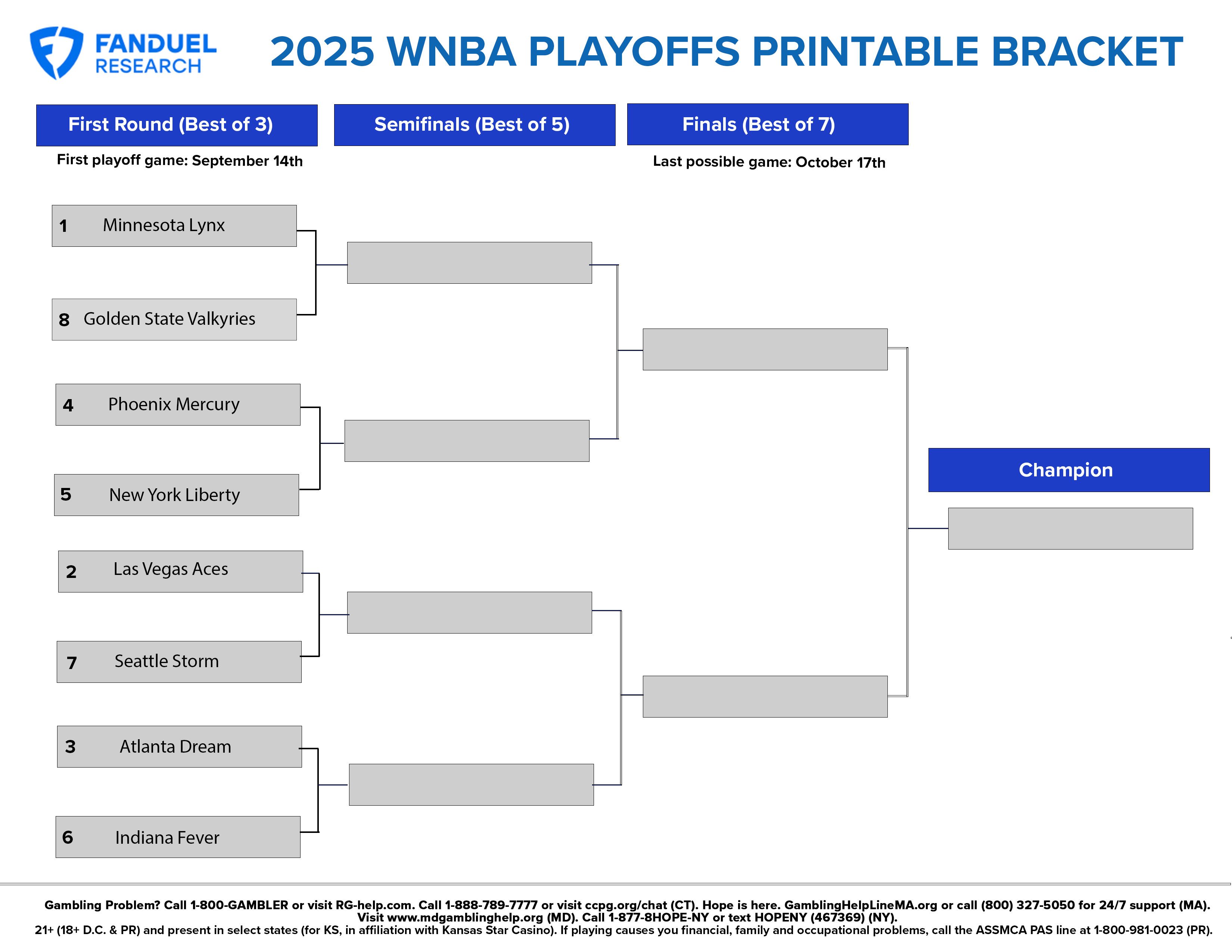Click the empty champion winner field

point(1071,528)
